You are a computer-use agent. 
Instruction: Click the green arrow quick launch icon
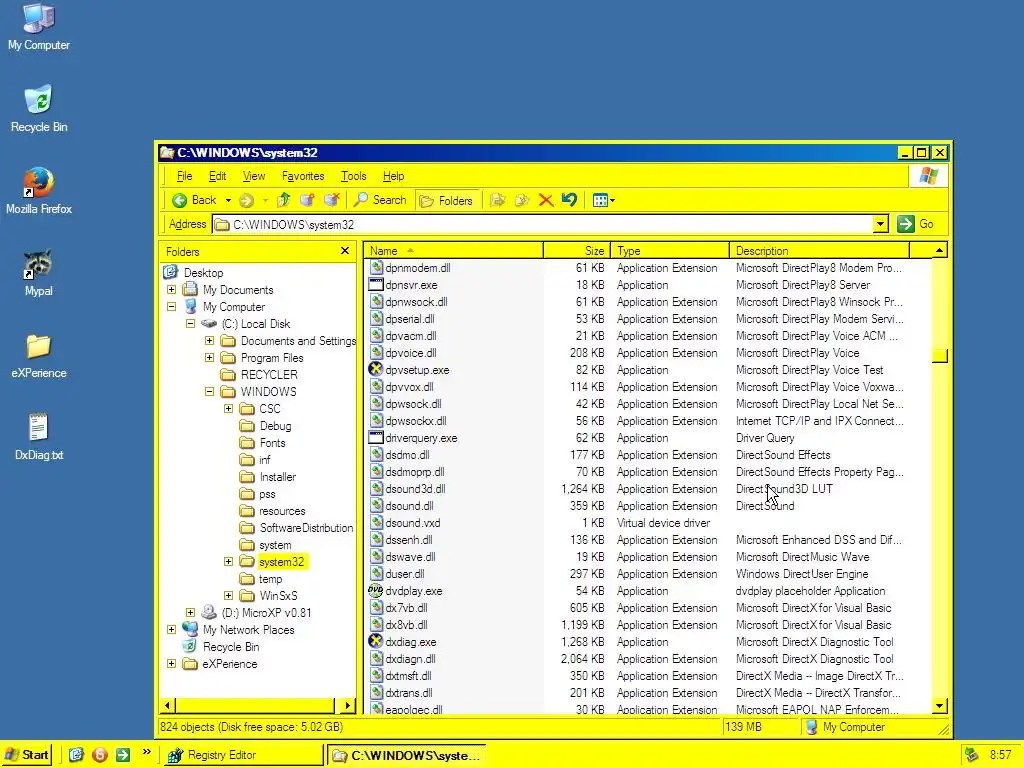click(123, 755)
